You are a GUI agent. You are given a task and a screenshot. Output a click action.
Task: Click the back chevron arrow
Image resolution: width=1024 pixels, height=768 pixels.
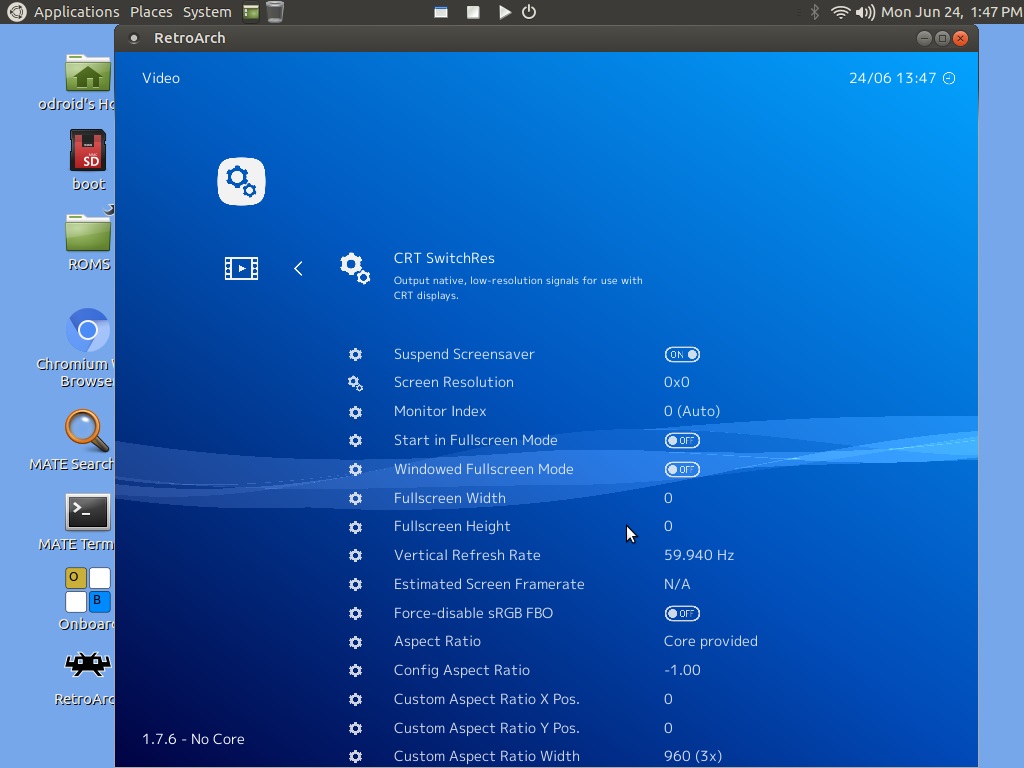pos(298,268)
